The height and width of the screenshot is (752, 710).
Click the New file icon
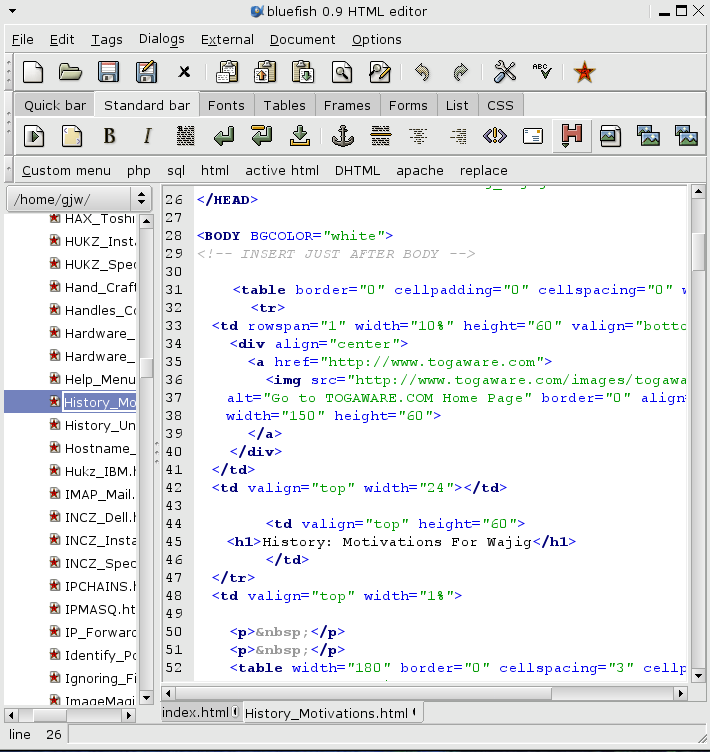(x=34, y=72)
